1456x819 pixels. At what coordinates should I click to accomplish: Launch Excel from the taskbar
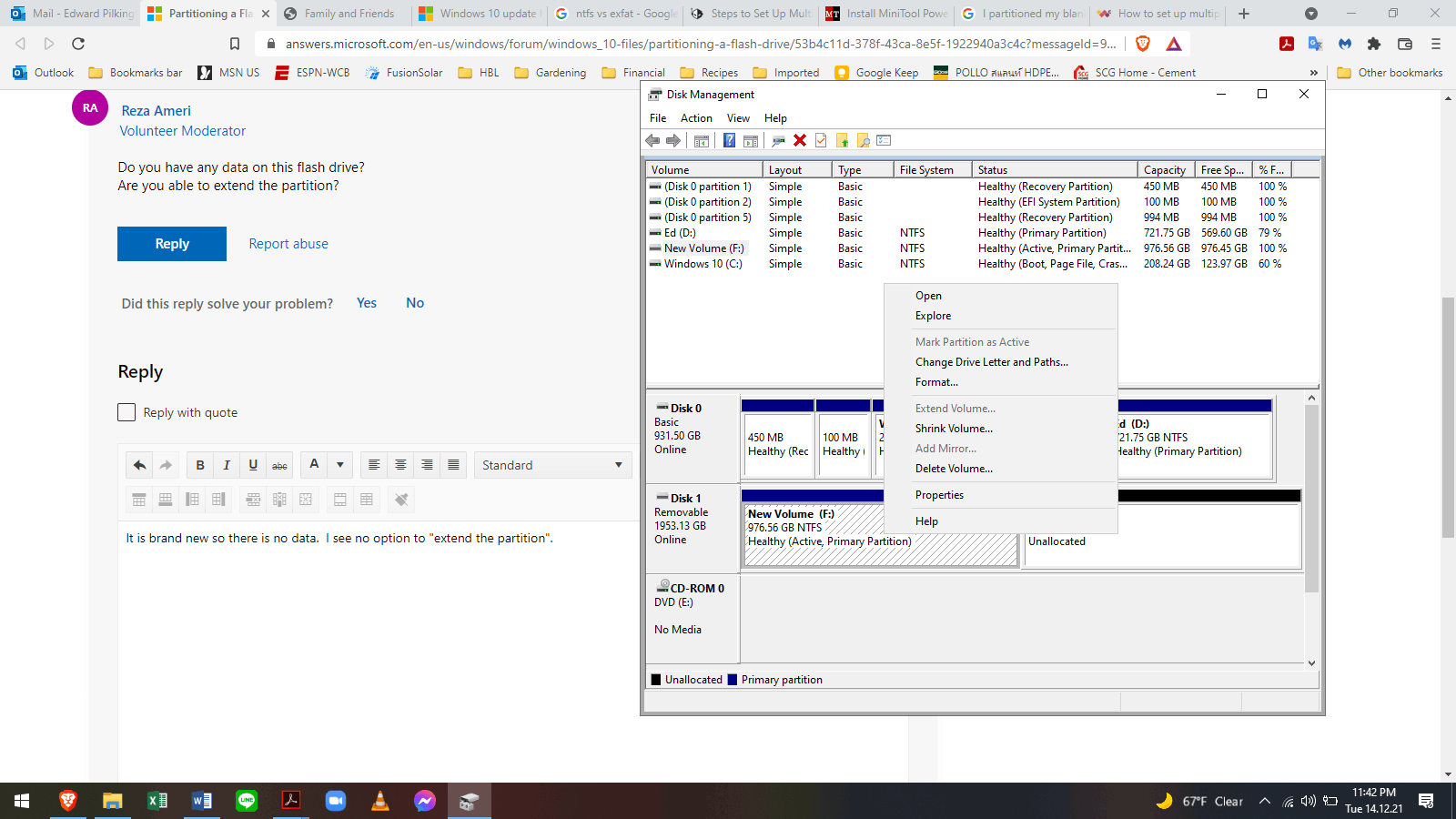157,801
